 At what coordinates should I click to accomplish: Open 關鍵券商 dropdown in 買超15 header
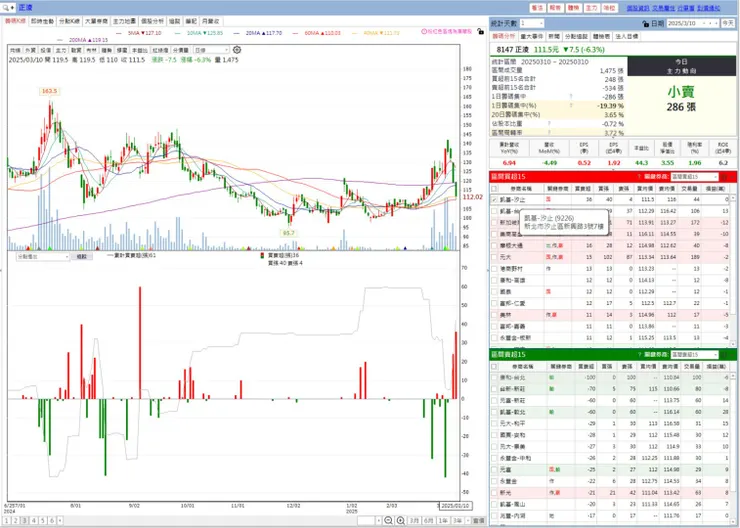coord(694,177)
